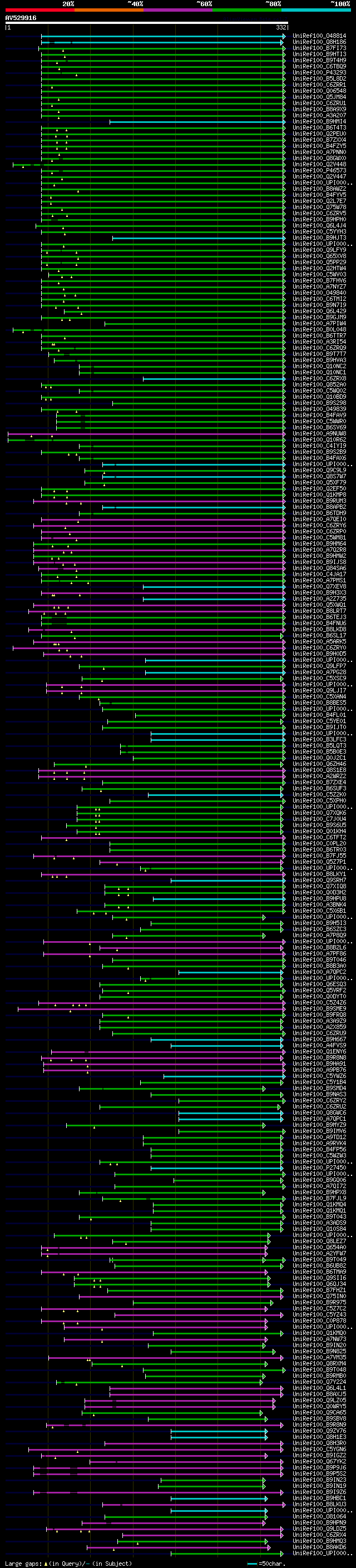Click the purple ~60% identity legend segment

(x=177, y=10)
